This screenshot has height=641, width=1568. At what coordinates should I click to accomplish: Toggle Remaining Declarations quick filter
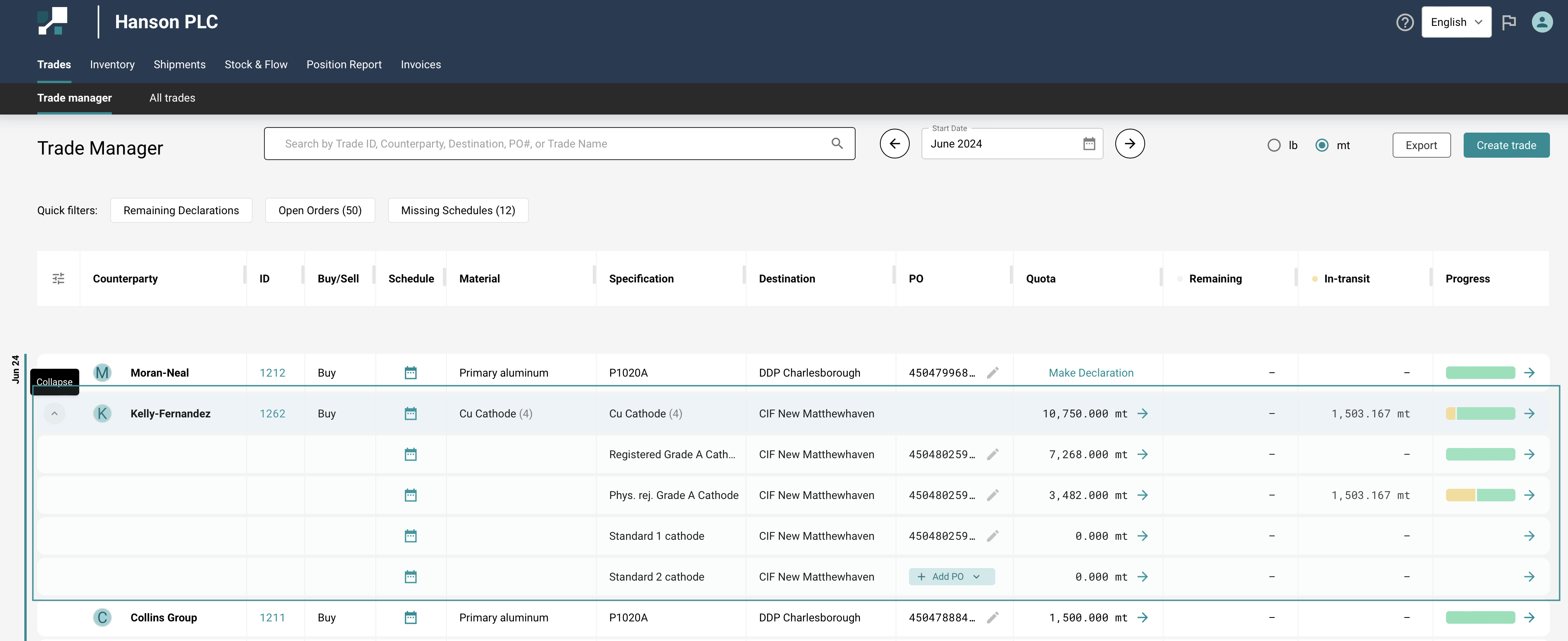click(181, 211)
